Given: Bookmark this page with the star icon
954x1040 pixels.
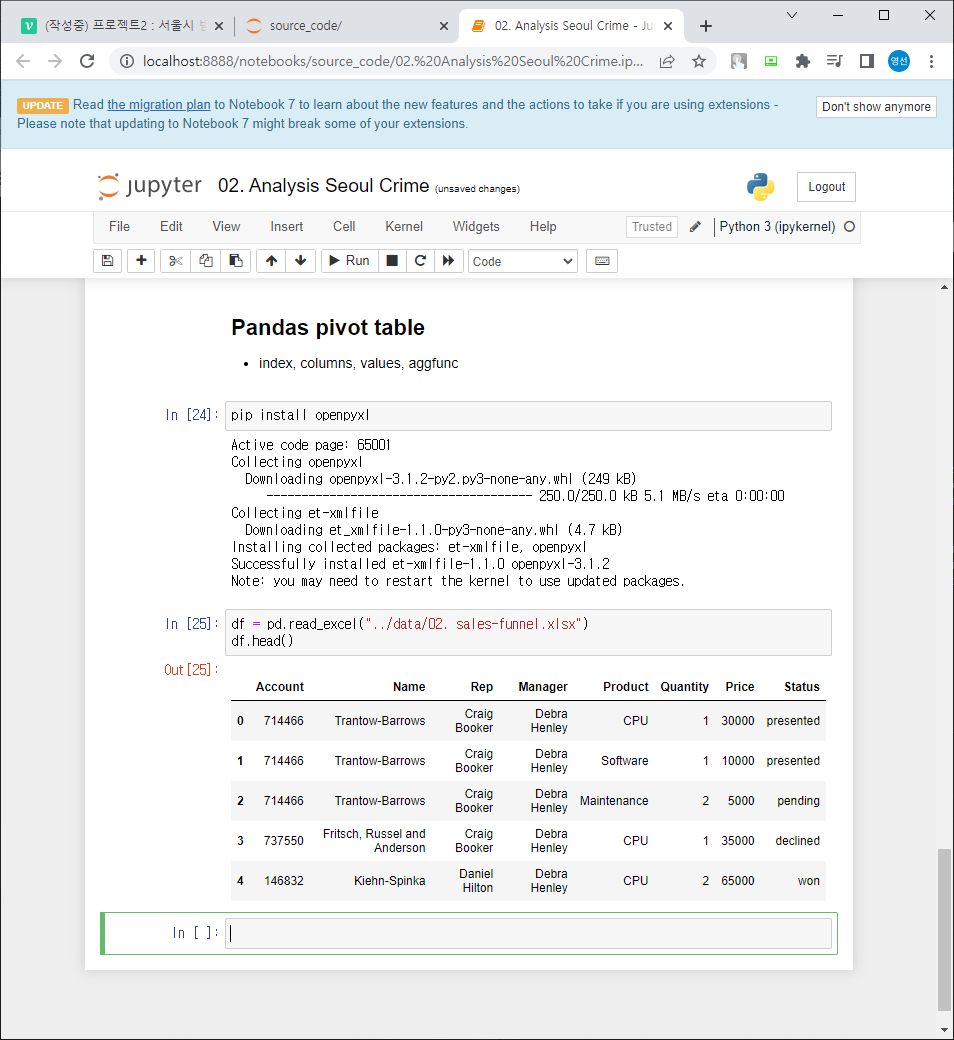Looking at the screenshot, I should pos(699,62).
